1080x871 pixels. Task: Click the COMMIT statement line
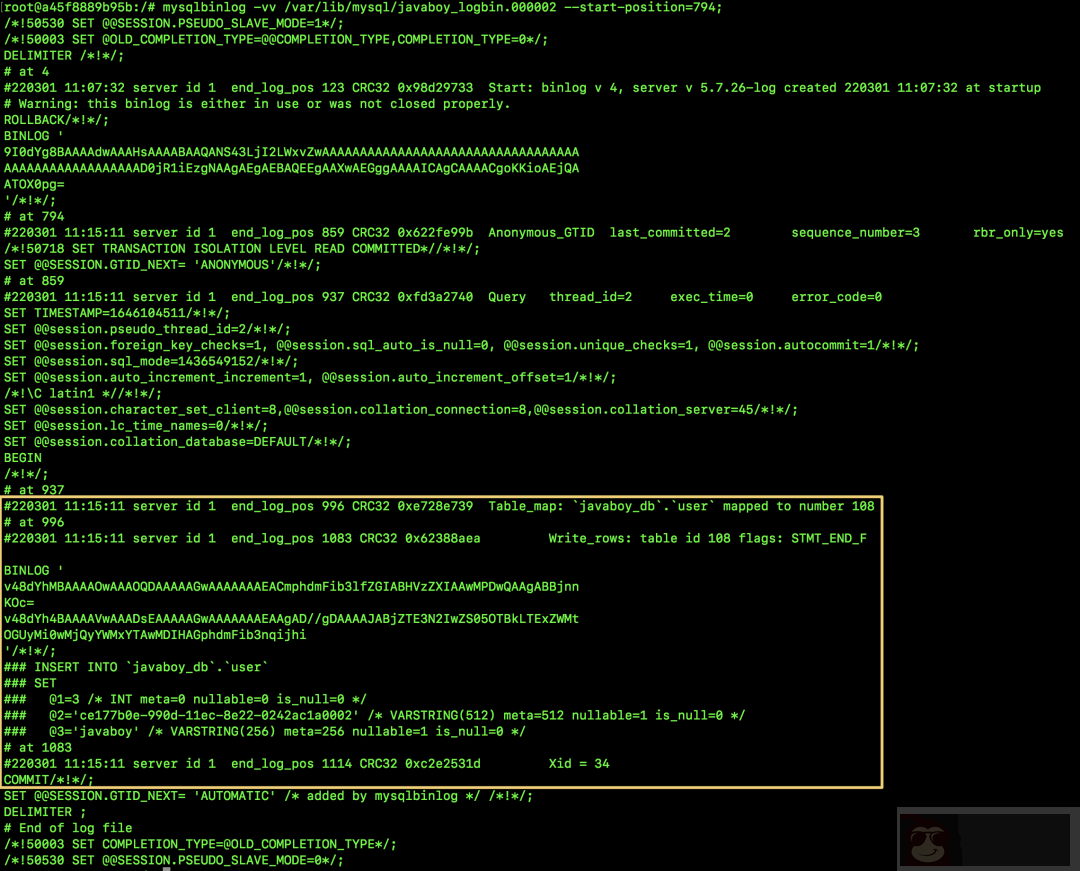tap(40, 779)
